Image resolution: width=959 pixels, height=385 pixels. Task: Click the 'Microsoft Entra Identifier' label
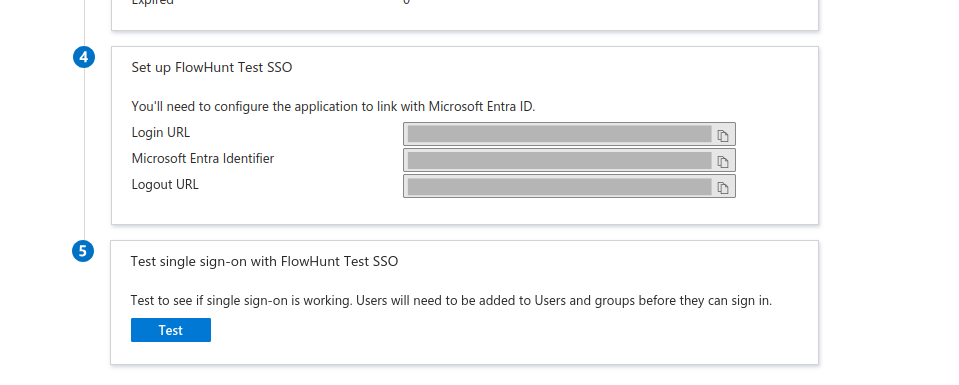click(x=203, y=159)
